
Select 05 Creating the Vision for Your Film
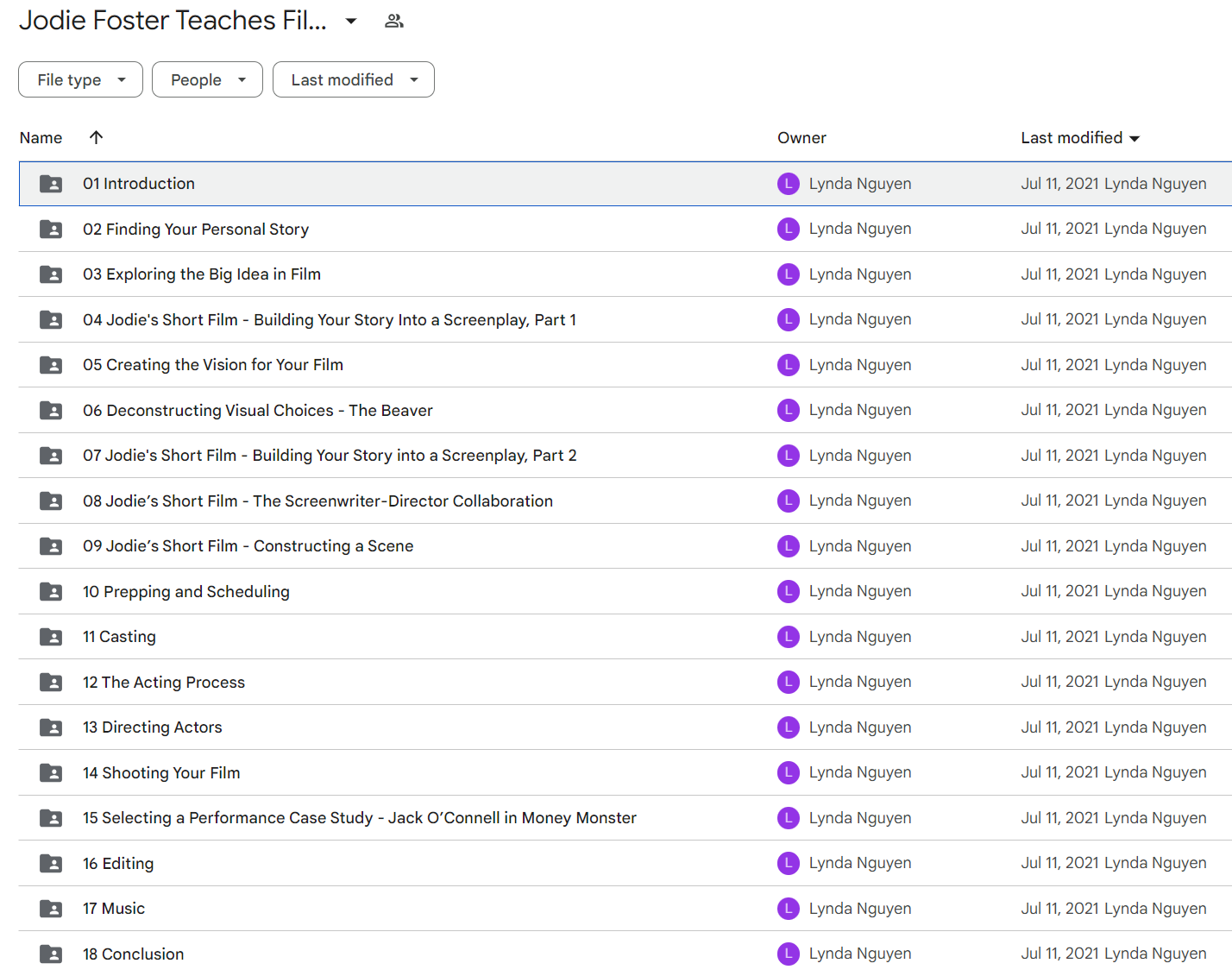tap(213, 365)
